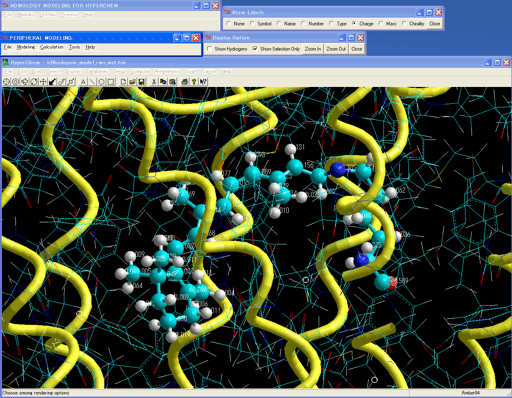Select the Select tool (concentric circle icon)
This screenshot has height=398, width=512.
[x=15, y=82]
